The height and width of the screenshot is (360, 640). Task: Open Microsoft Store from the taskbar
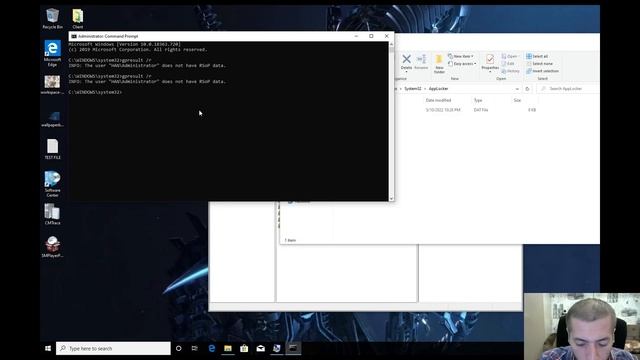pos(244,348)
